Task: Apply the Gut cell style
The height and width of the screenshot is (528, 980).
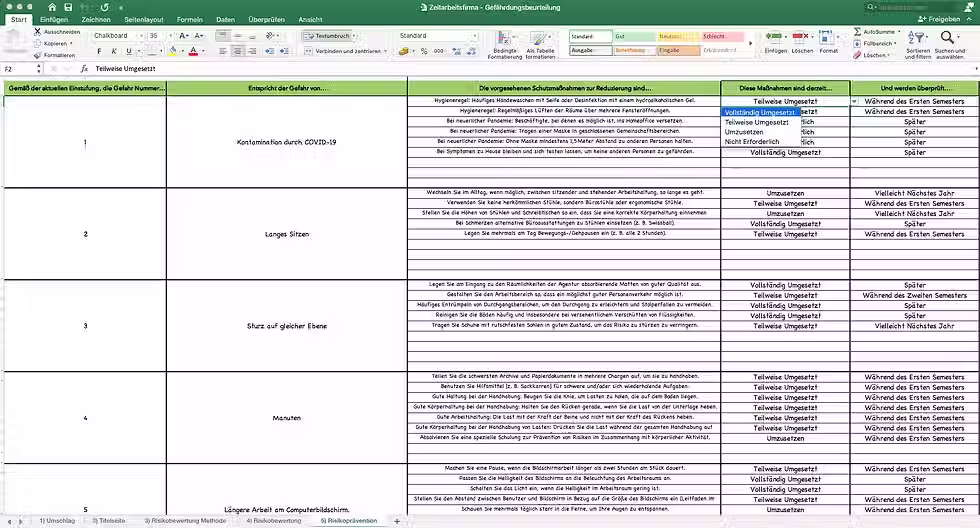Action: coord(634,36)
